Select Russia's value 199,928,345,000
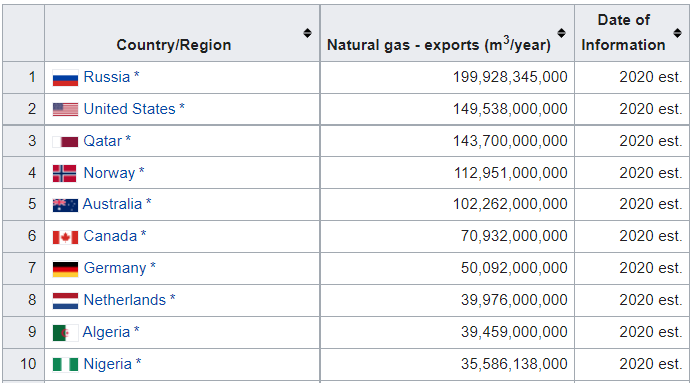 510,77
